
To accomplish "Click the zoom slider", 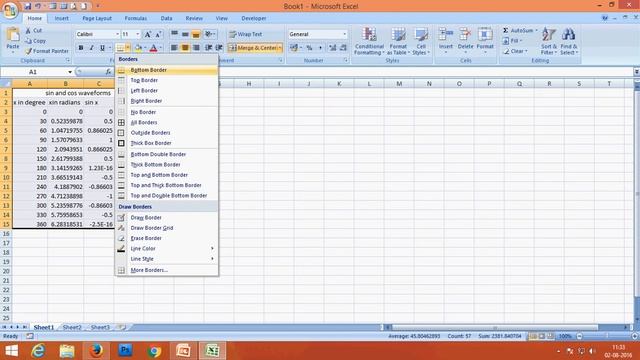I will coord(606,336).
